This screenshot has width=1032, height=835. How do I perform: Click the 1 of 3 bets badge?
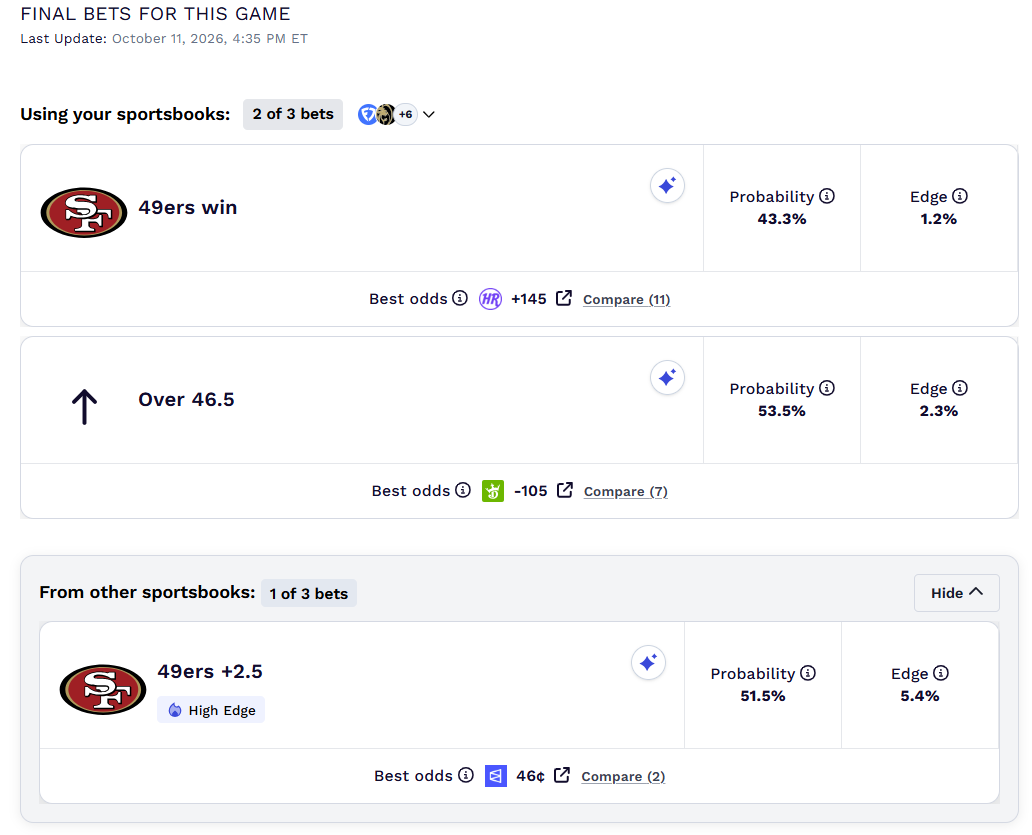pyautogui.click(x=309, y=594)
